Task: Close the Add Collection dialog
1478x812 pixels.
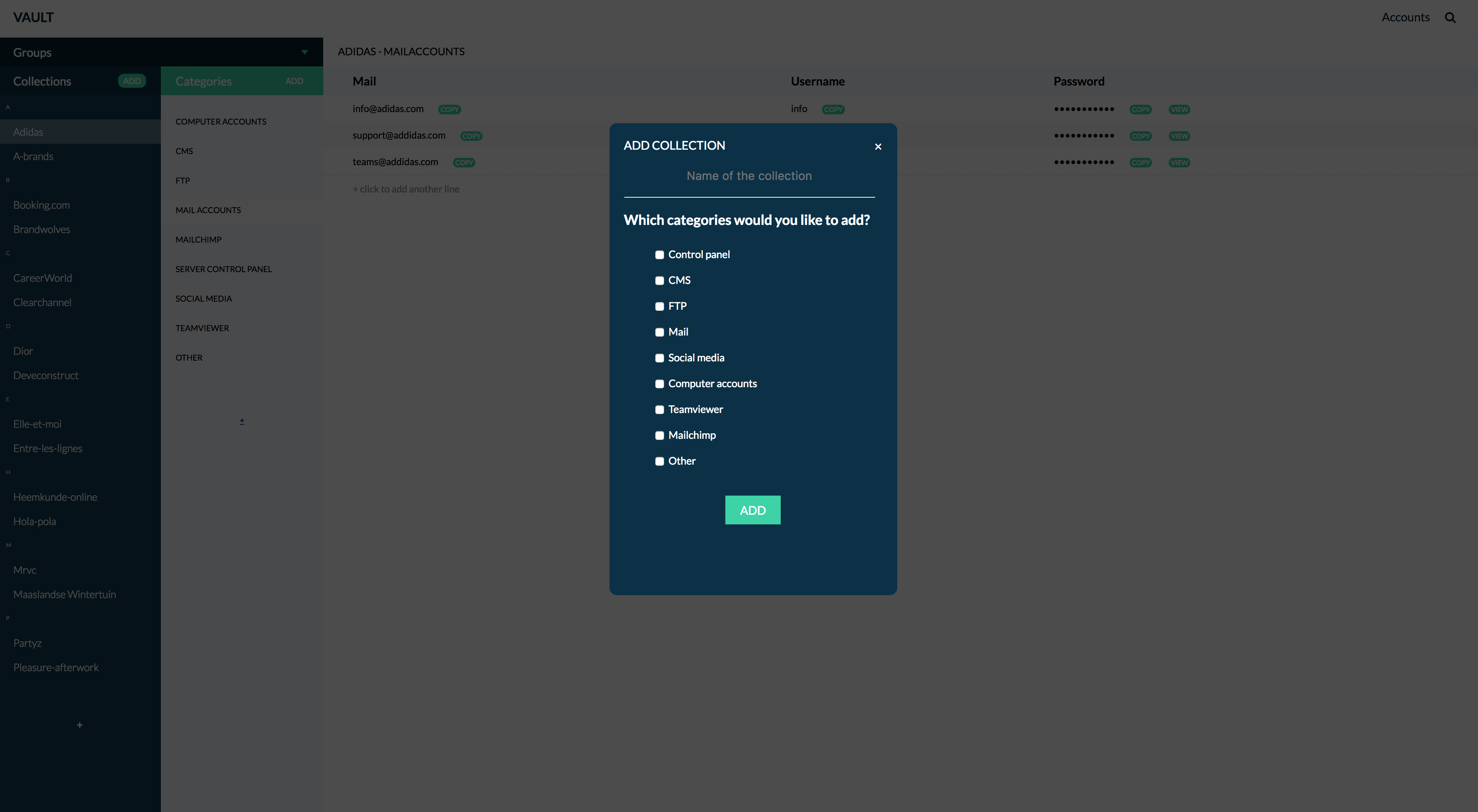Action: pos(878,147)
